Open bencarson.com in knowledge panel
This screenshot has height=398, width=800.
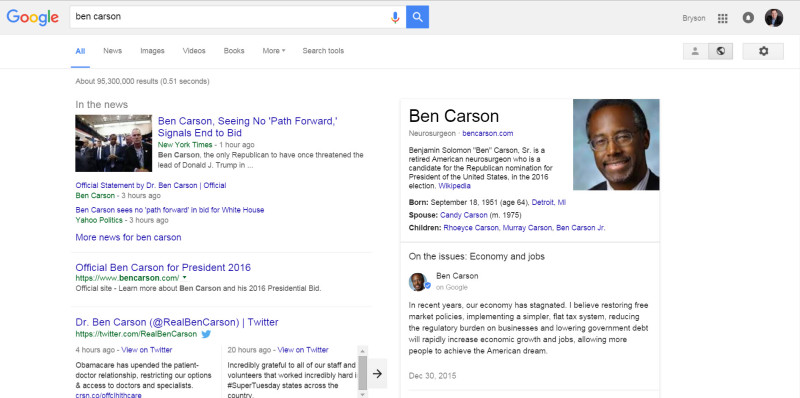pyautogui.click(x=487, y=133)
